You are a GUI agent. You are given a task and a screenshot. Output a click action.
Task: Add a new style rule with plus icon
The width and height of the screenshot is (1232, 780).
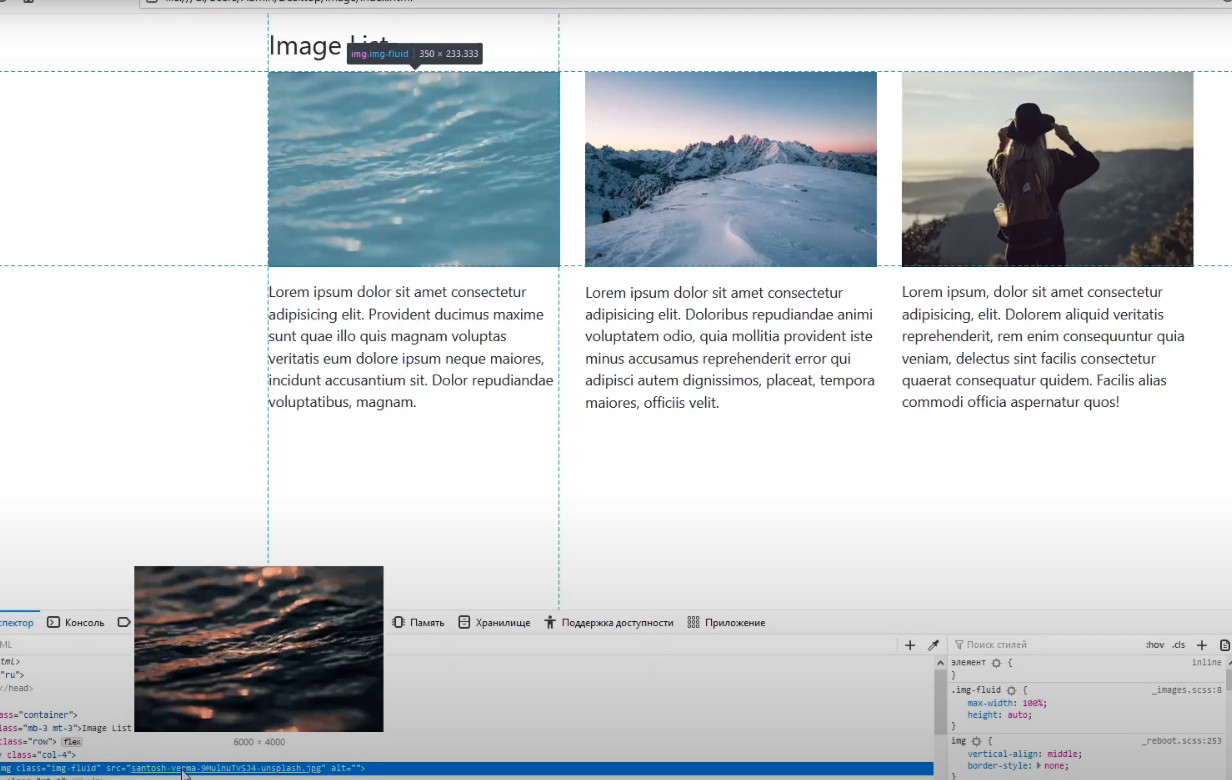click(1202, 645)
